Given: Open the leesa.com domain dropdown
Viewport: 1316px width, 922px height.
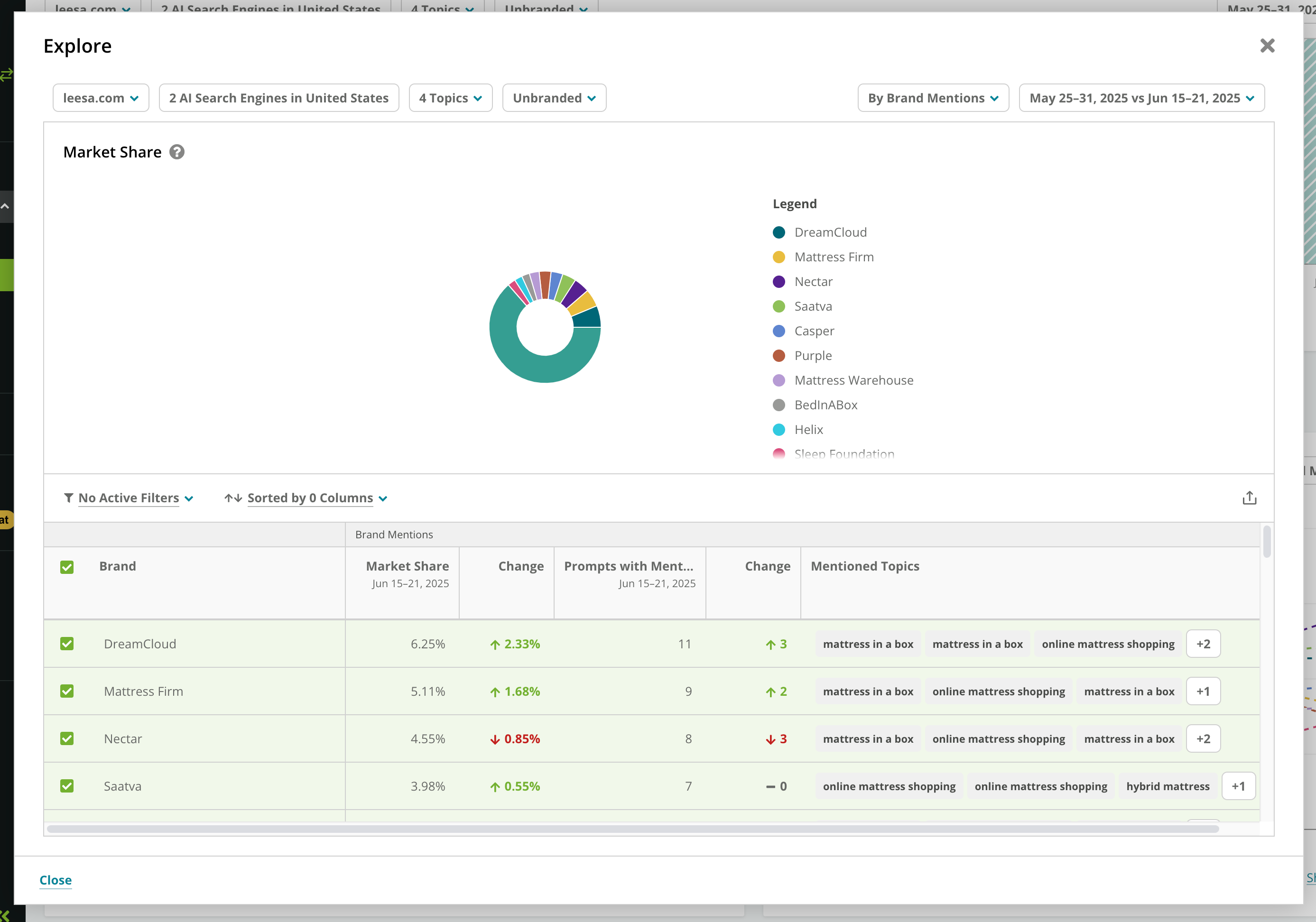Looking at the screenshot, I should 101,98.
